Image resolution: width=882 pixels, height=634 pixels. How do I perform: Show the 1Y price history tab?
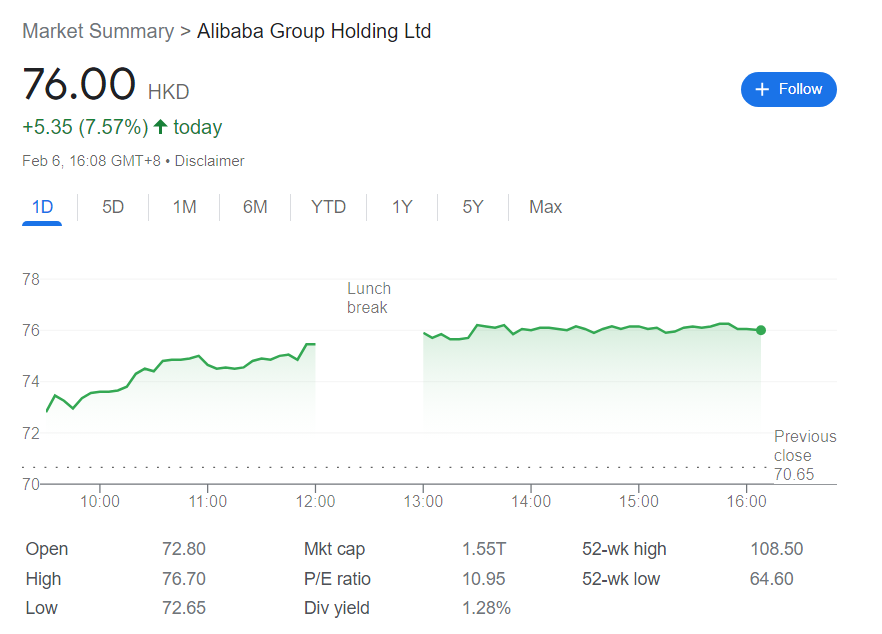click(402, 207)
